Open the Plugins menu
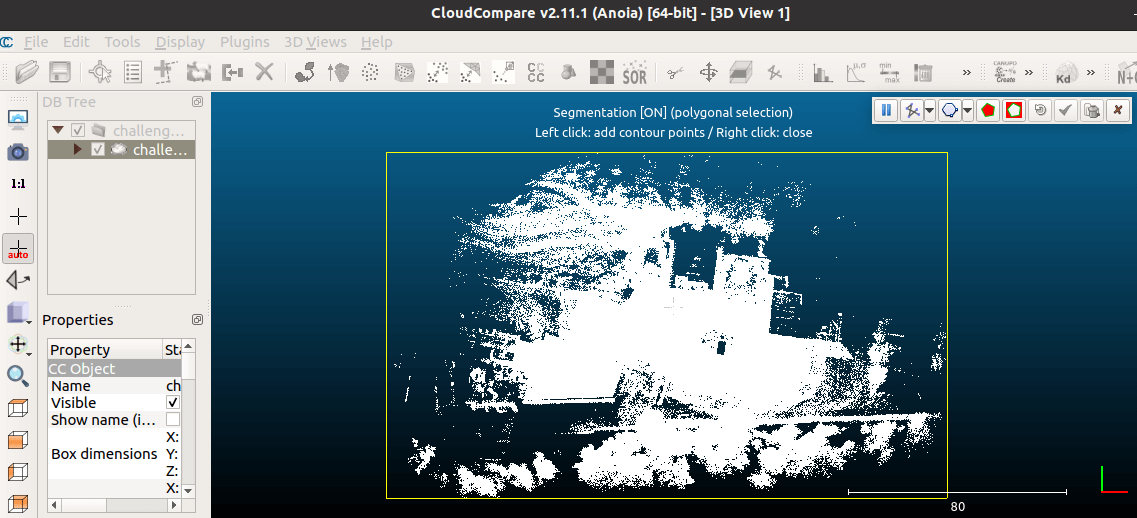The height and width of the screenshot is (518, 1137). point(244,42)
